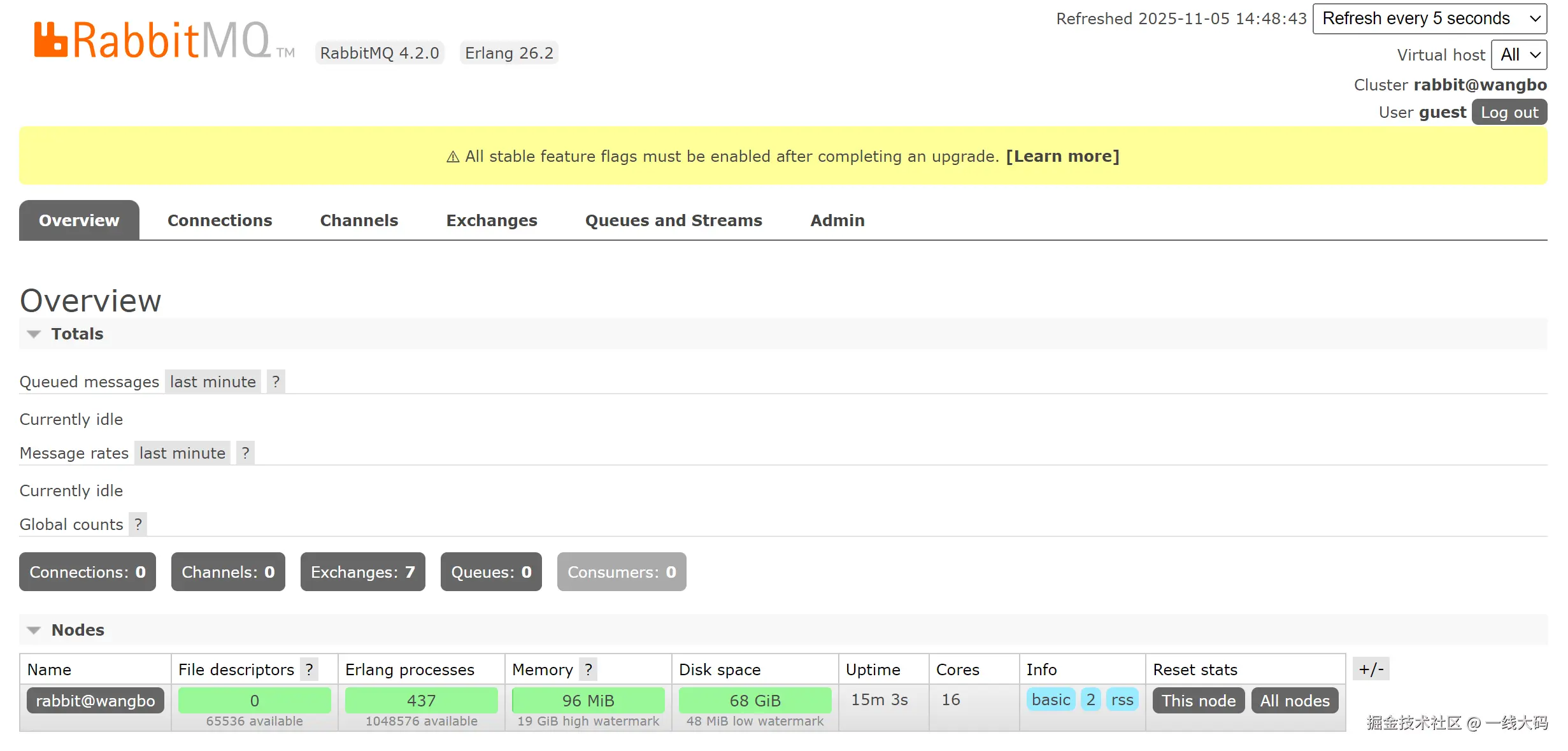Reset stats for This node
The image size is (1568, 751).
click(1198, 701)
